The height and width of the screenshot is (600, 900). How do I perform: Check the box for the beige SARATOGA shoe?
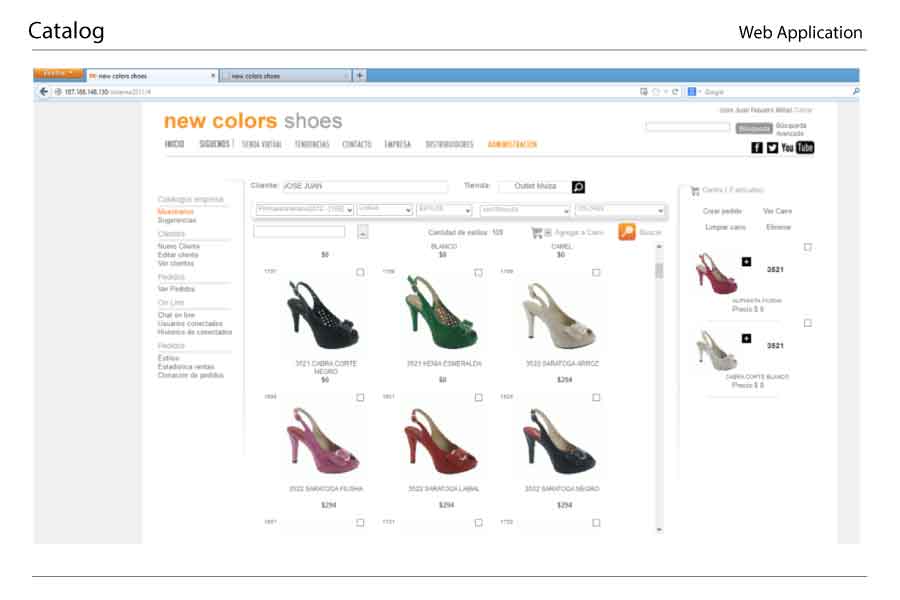point(596,272)
